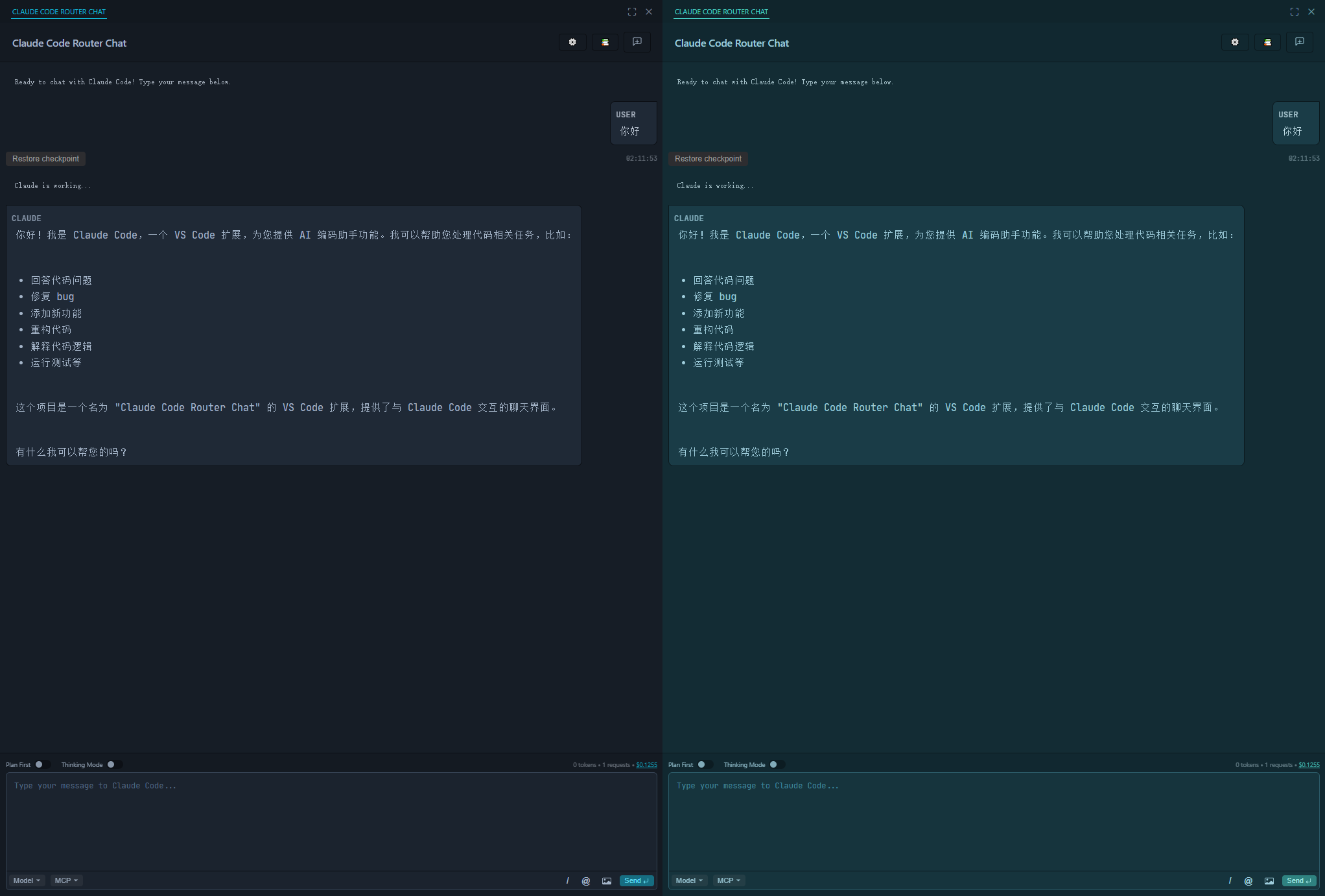The width and height of the screenshot is (1325, 896).
Task: Click '0 tokens • 1 requests' text in right panel
Action: pyautogui.click(x=1263, y=765)
